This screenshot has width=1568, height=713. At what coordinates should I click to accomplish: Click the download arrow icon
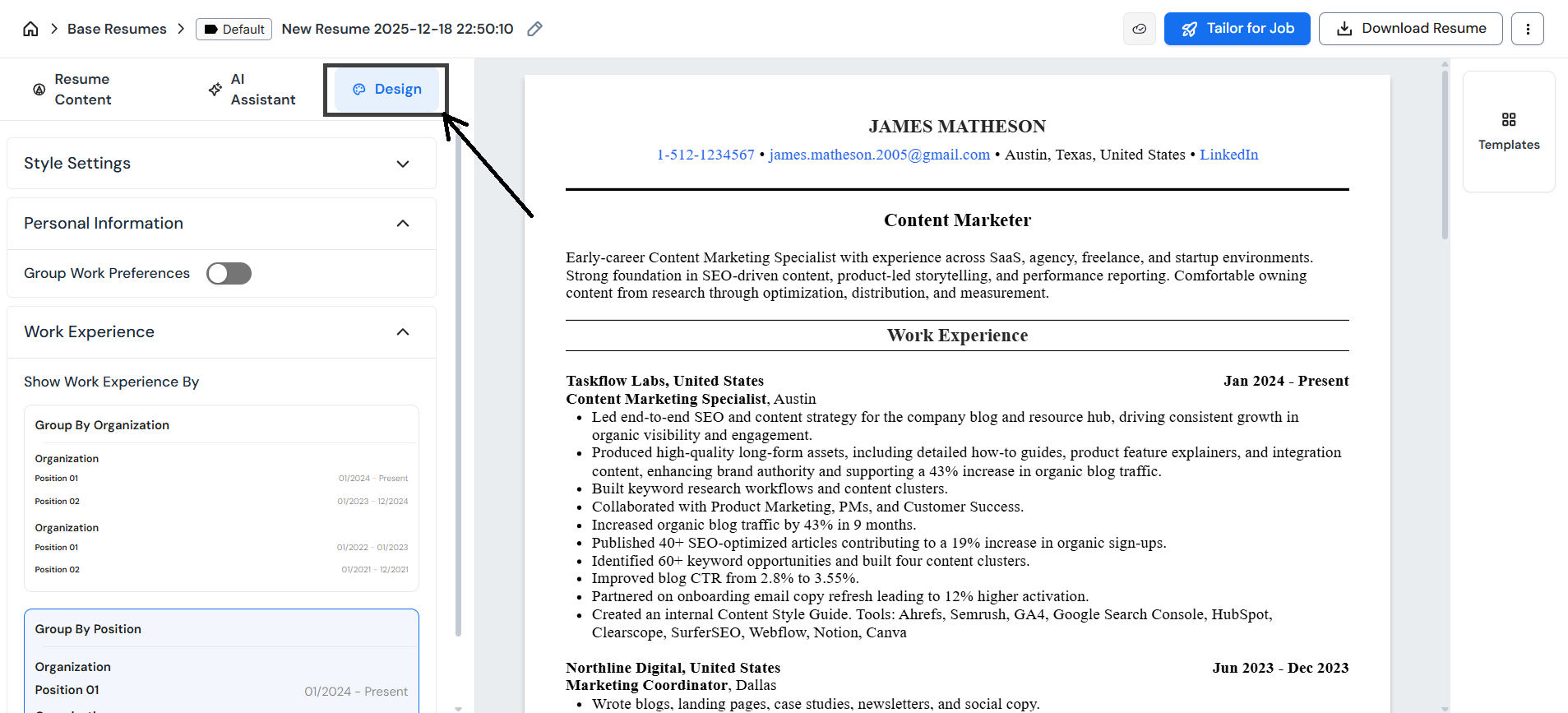pos(1344,29)
